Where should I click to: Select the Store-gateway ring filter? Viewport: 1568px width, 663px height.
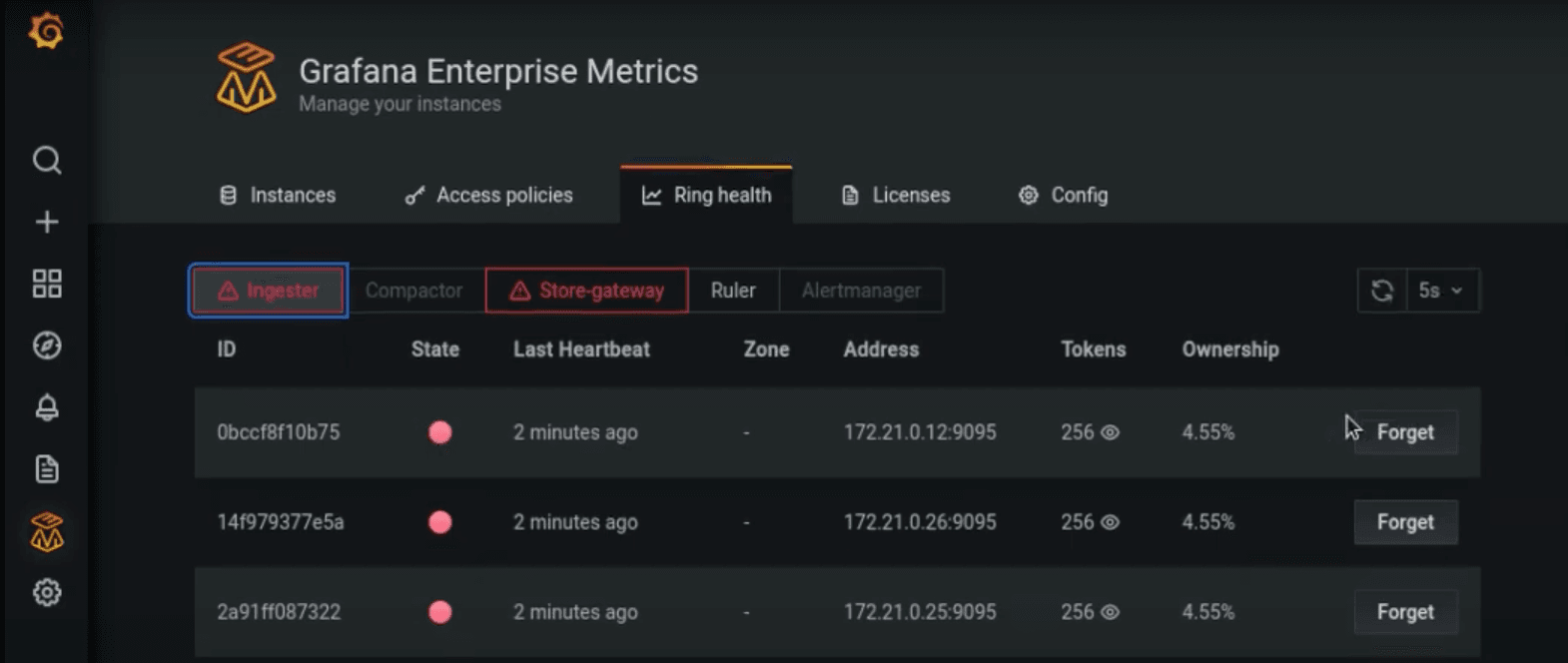[587, 291]
